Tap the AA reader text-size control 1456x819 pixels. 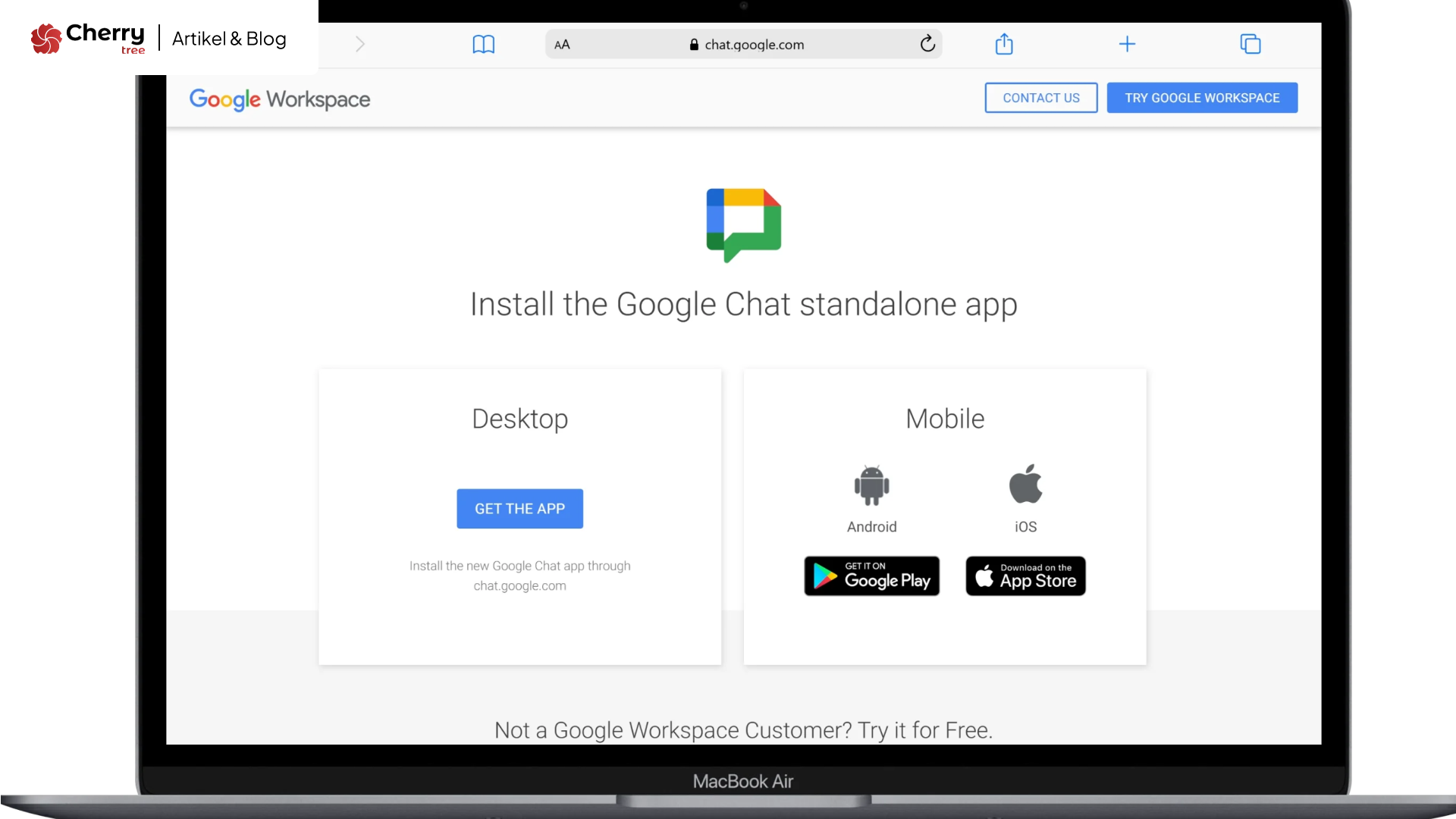coord(562,45)
